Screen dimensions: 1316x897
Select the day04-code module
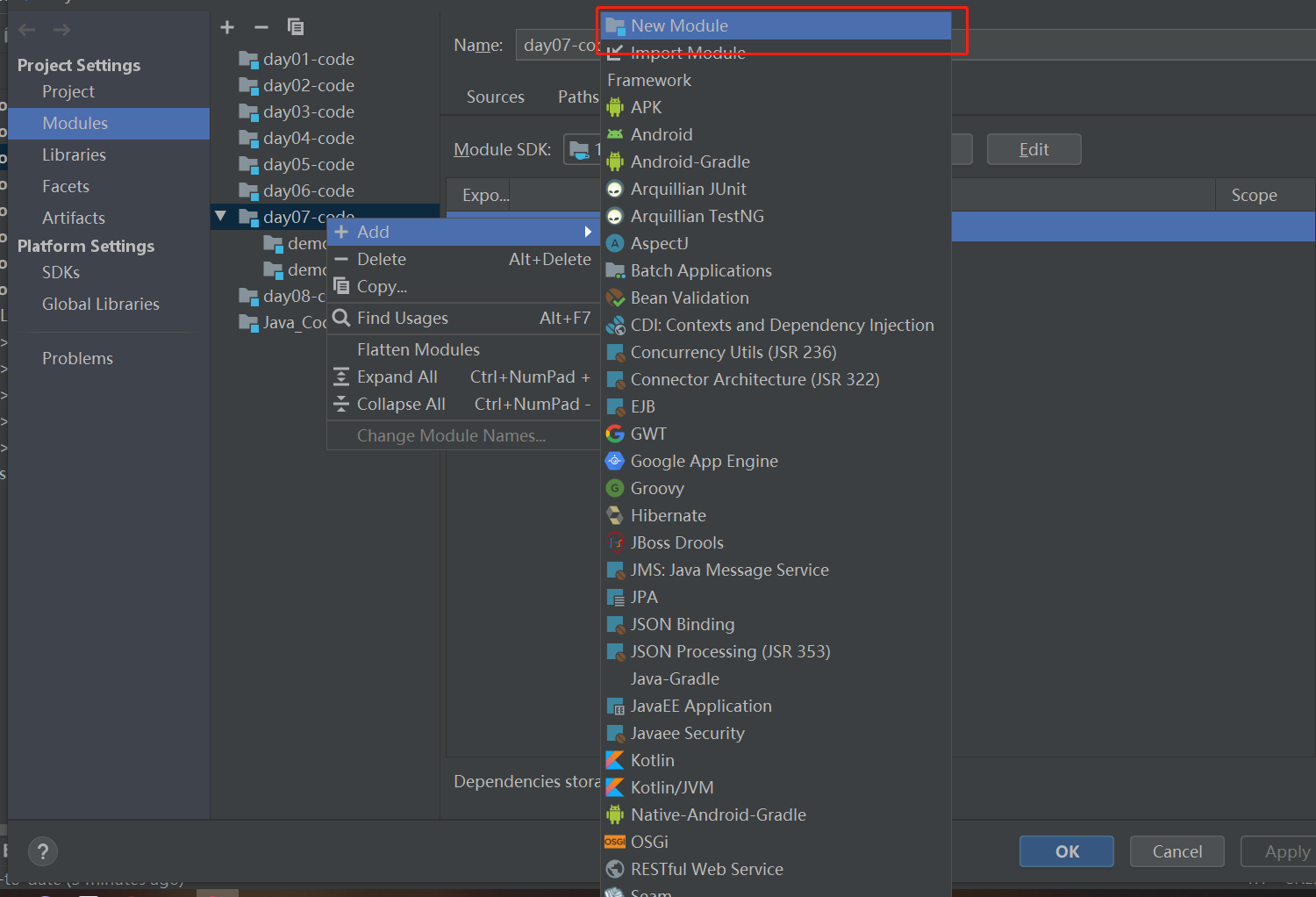(x=309, y=138)
